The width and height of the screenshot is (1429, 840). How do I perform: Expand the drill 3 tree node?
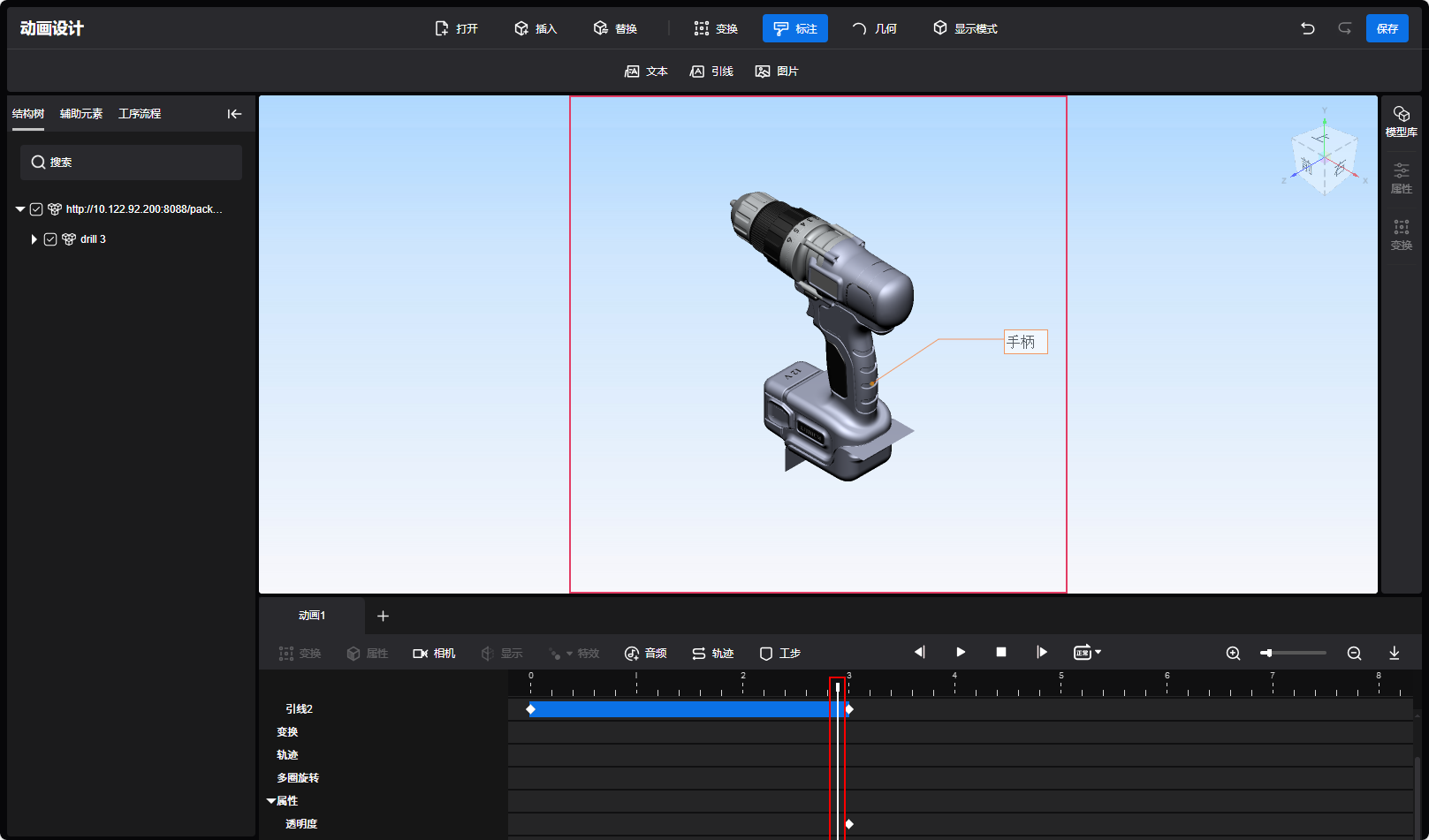pyautogui.click(x=34, y=239)
